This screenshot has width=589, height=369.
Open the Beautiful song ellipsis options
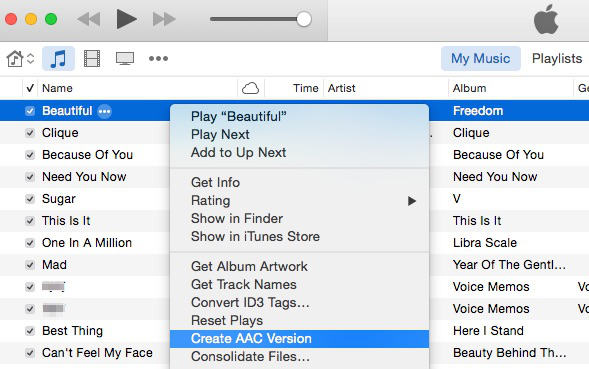point(104,111)
